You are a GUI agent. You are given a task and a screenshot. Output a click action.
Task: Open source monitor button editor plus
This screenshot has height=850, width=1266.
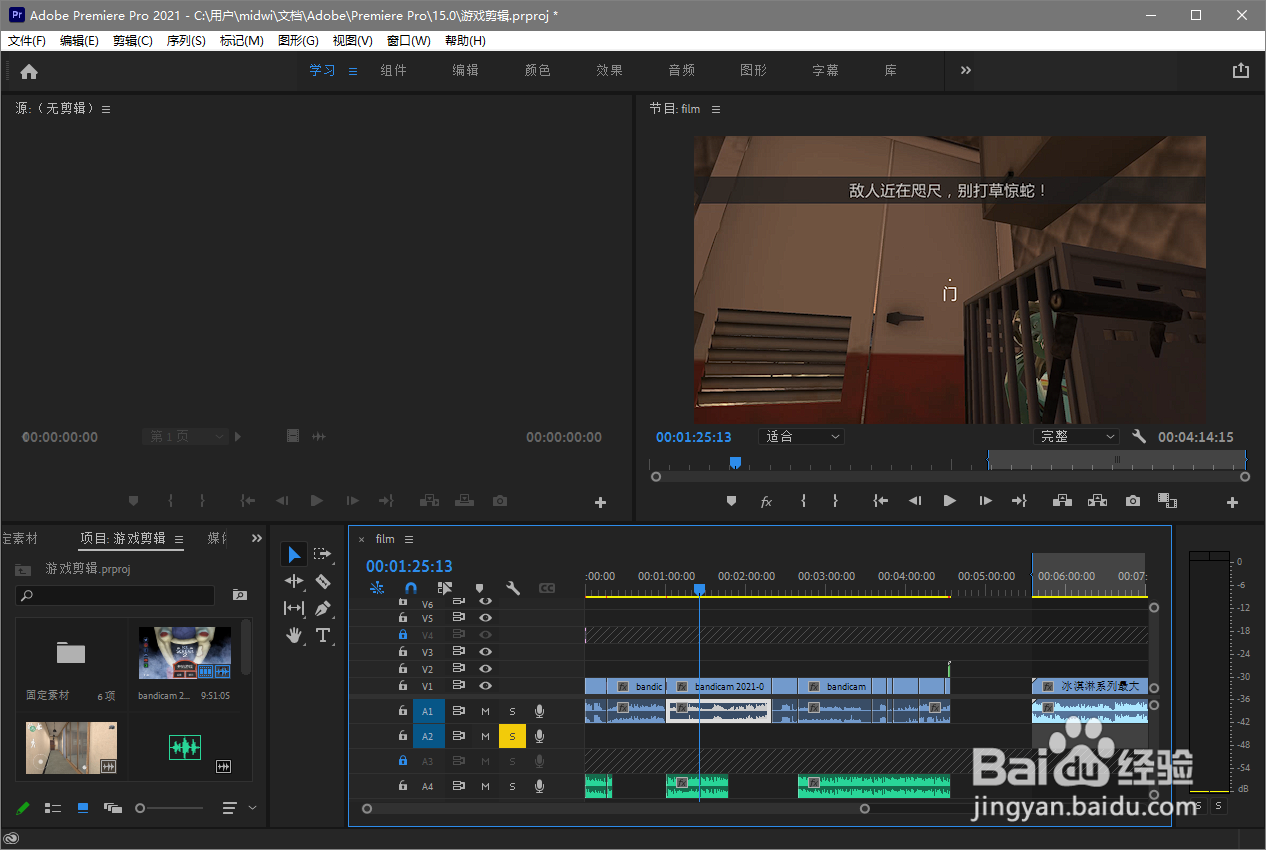pos(600,503)
